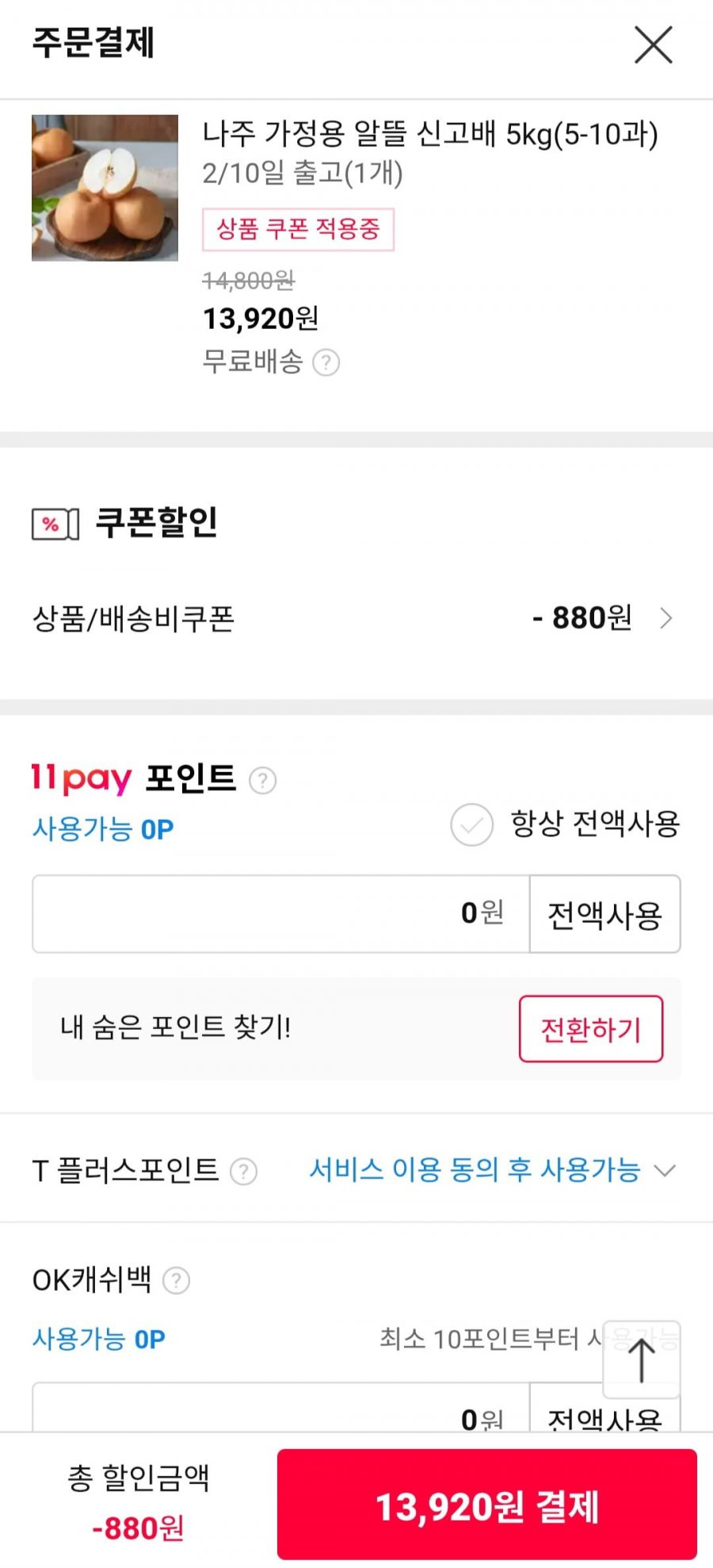
Task: Tap 전환하기 to convert hidden points
Action: 591,1029
